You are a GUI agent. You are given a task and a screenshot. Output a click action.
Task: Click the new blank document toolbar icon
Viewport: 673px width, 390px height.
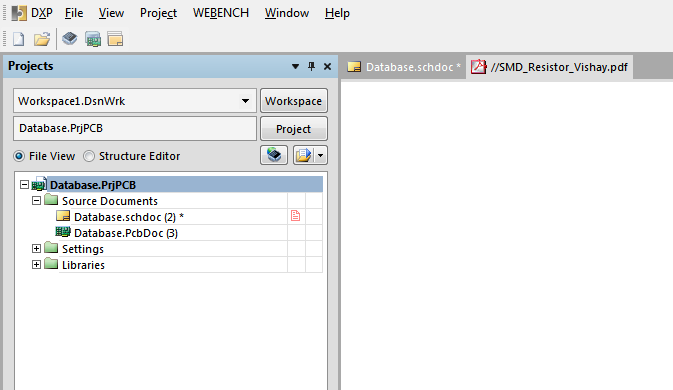pos(18,39)
